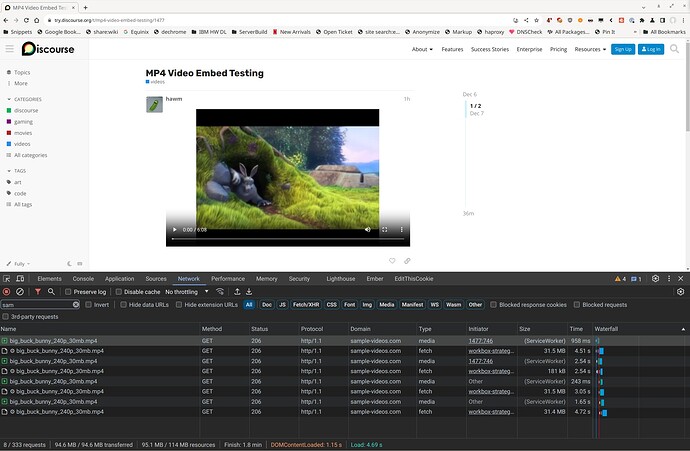Click the topic timeline scroller at 1 / 2
Image resolution: width=690 pixels, height=451 pixels.
click(475, 109)
